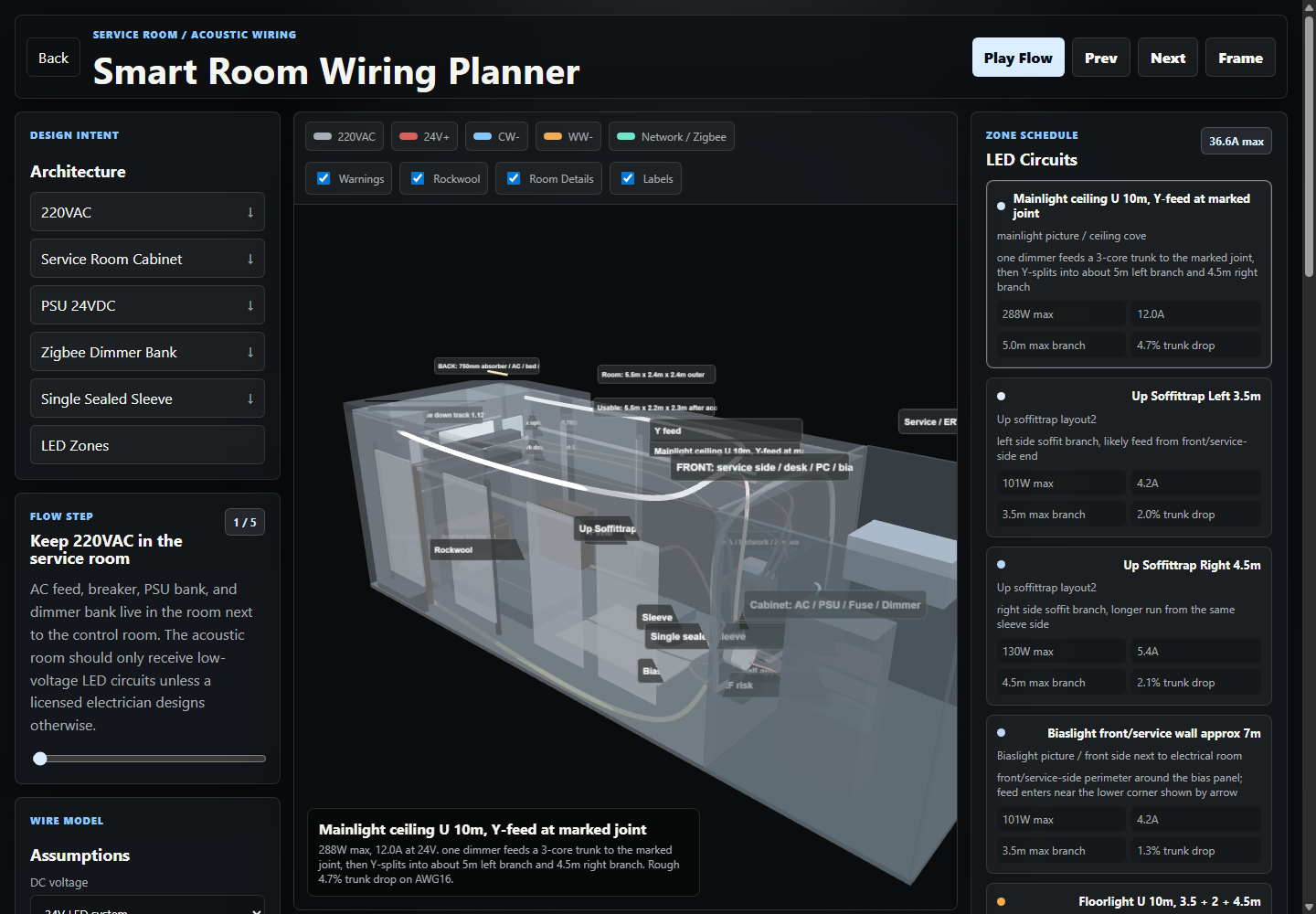Click the WW- orange legend swatch
Viewport: 1316px width, 914px height.
553,136
